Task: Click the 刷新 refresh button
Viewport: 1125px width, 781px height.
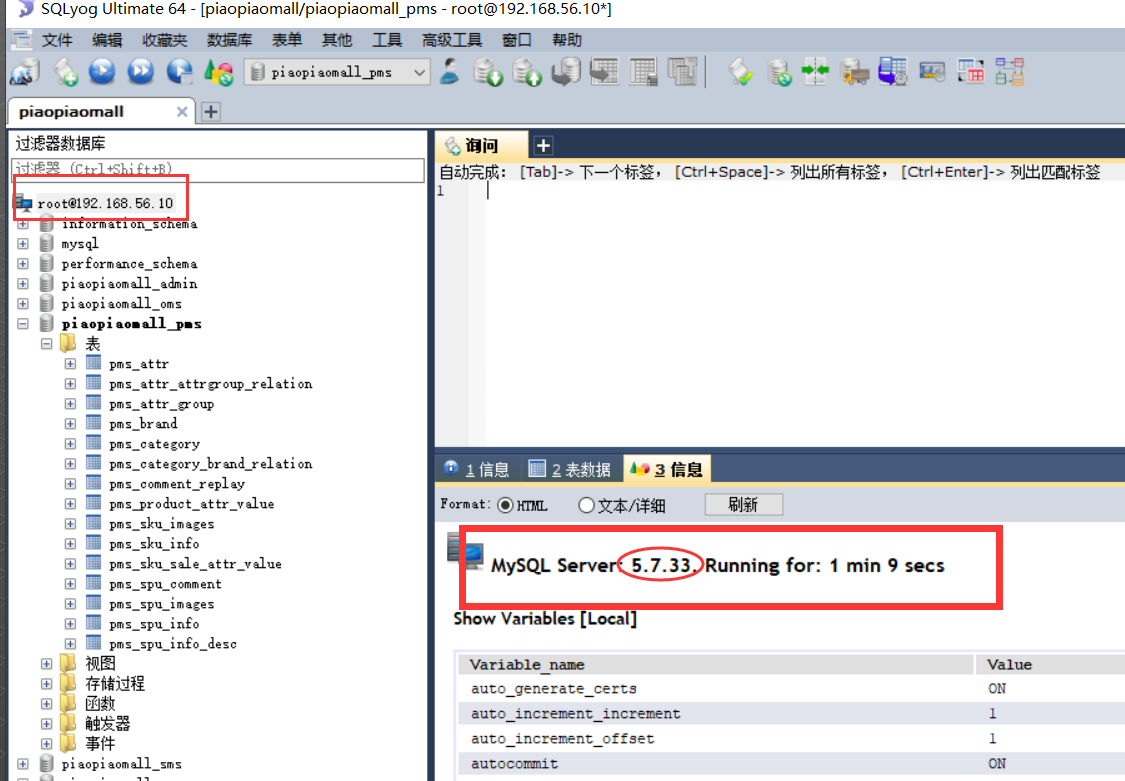Action: [x=743, y=504]
